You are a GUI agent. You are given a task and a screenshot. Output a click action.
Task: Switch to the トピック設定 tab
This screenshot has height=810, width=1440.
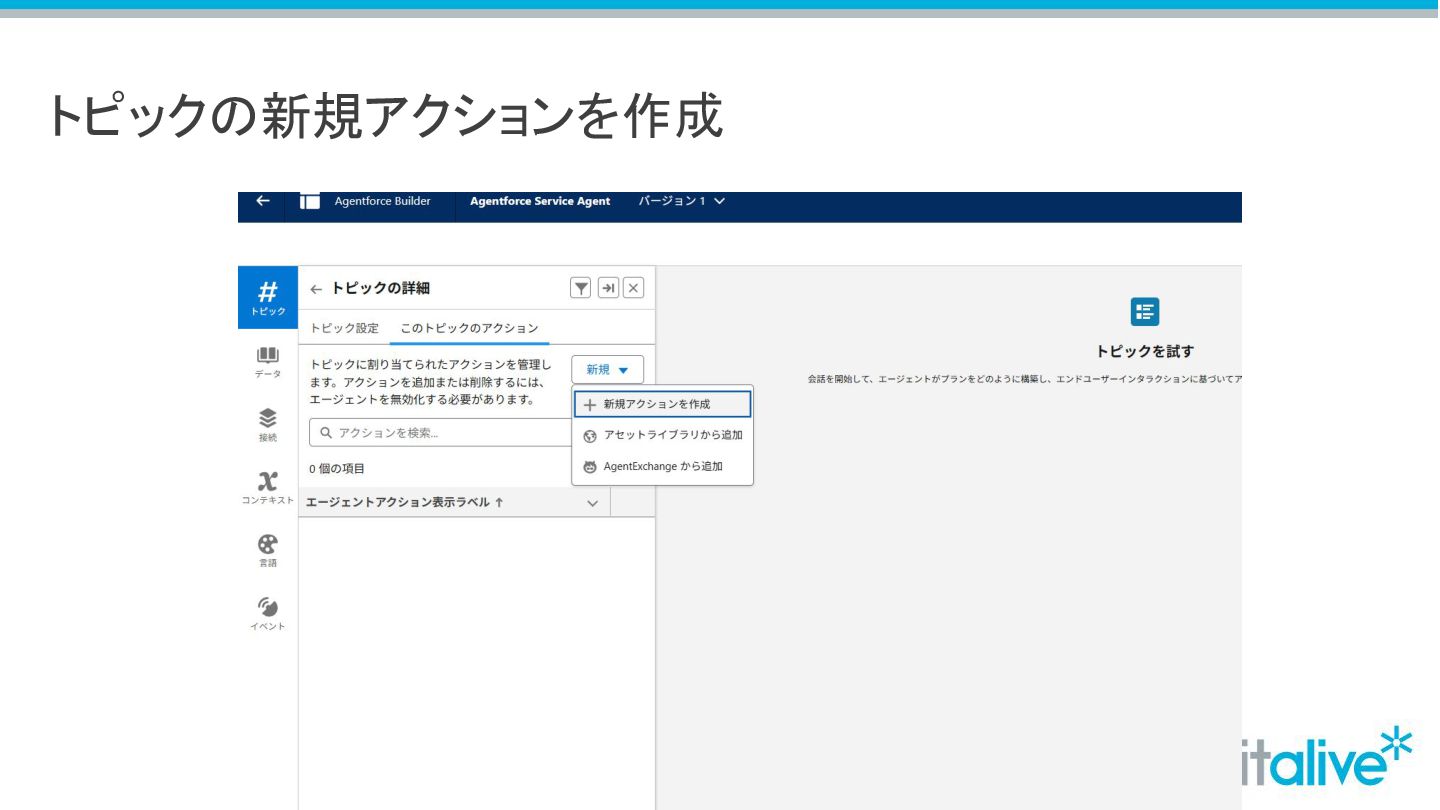(345, 328)
